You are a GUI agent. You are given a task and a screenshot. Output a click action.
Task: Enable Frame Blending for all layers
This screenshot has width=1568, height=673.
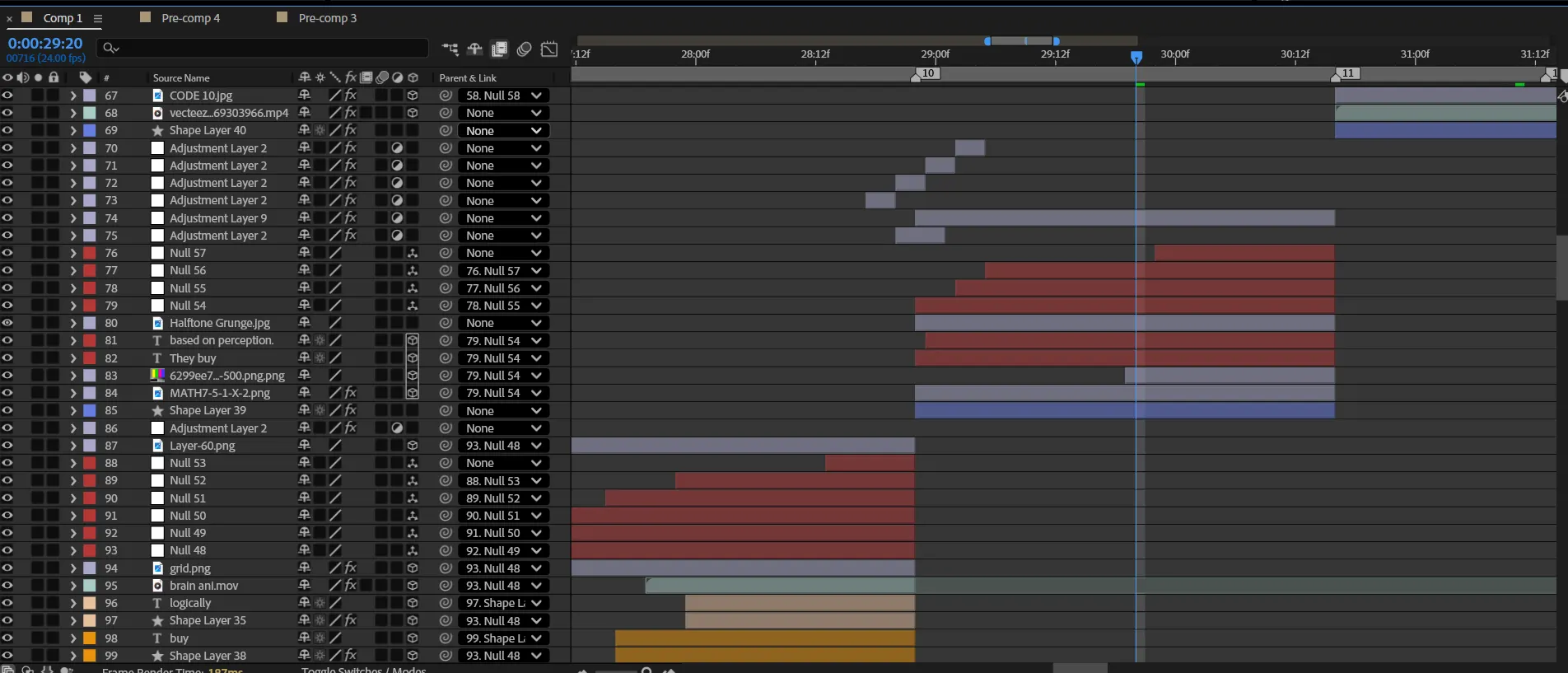click(x=499, y=49)
